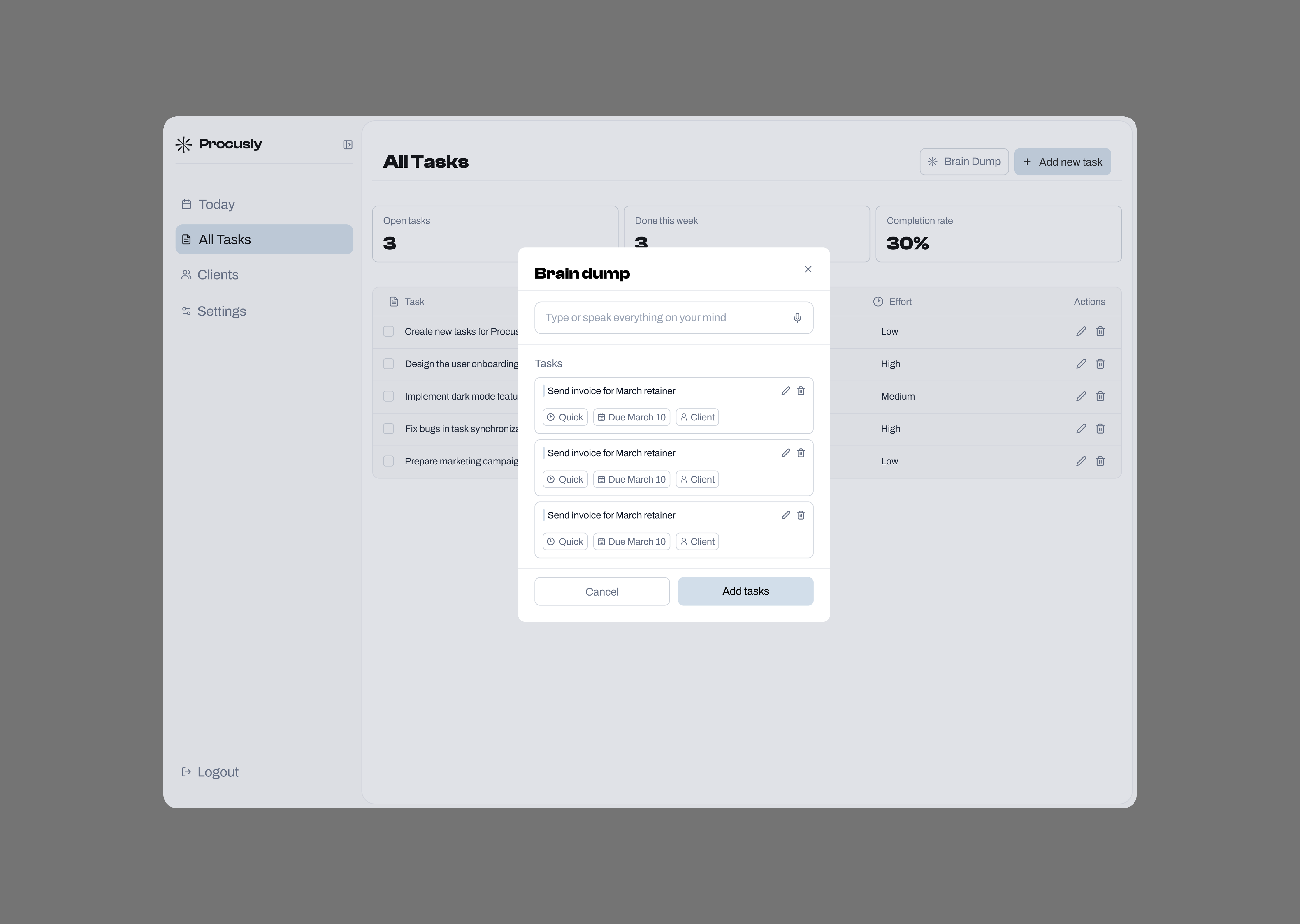Delete the first Brain dump task card
This screenshot has width=1300, height=924.
pyautogui.click(x=801, y=391)
